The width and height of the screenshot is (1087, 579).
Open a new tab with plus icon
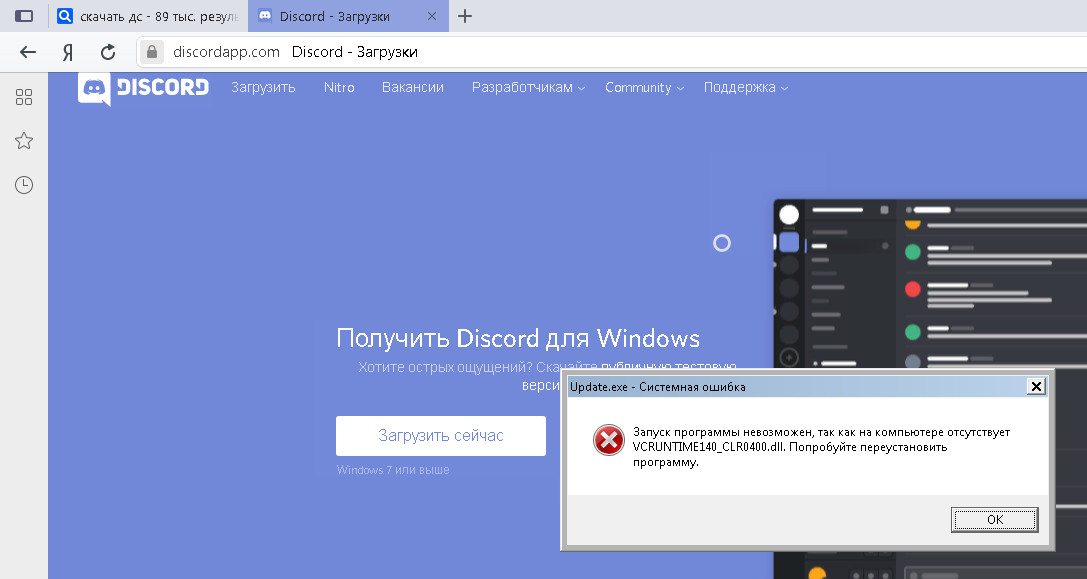pos(465,16)
